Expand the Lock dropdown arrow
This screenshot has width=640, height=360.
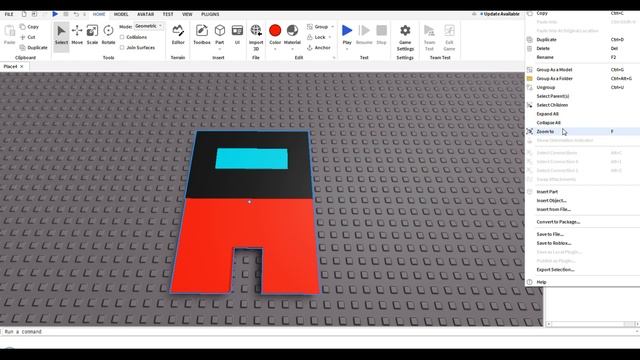330,37
